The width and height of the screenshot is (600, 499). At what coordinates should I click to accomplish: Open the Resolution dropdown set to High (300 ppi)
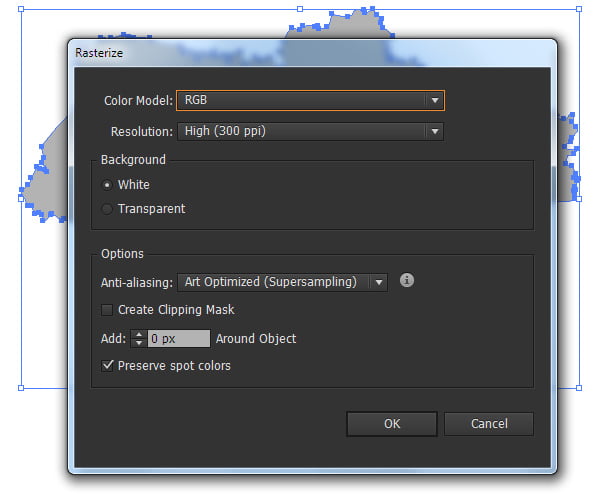click(x=310, y=131)
